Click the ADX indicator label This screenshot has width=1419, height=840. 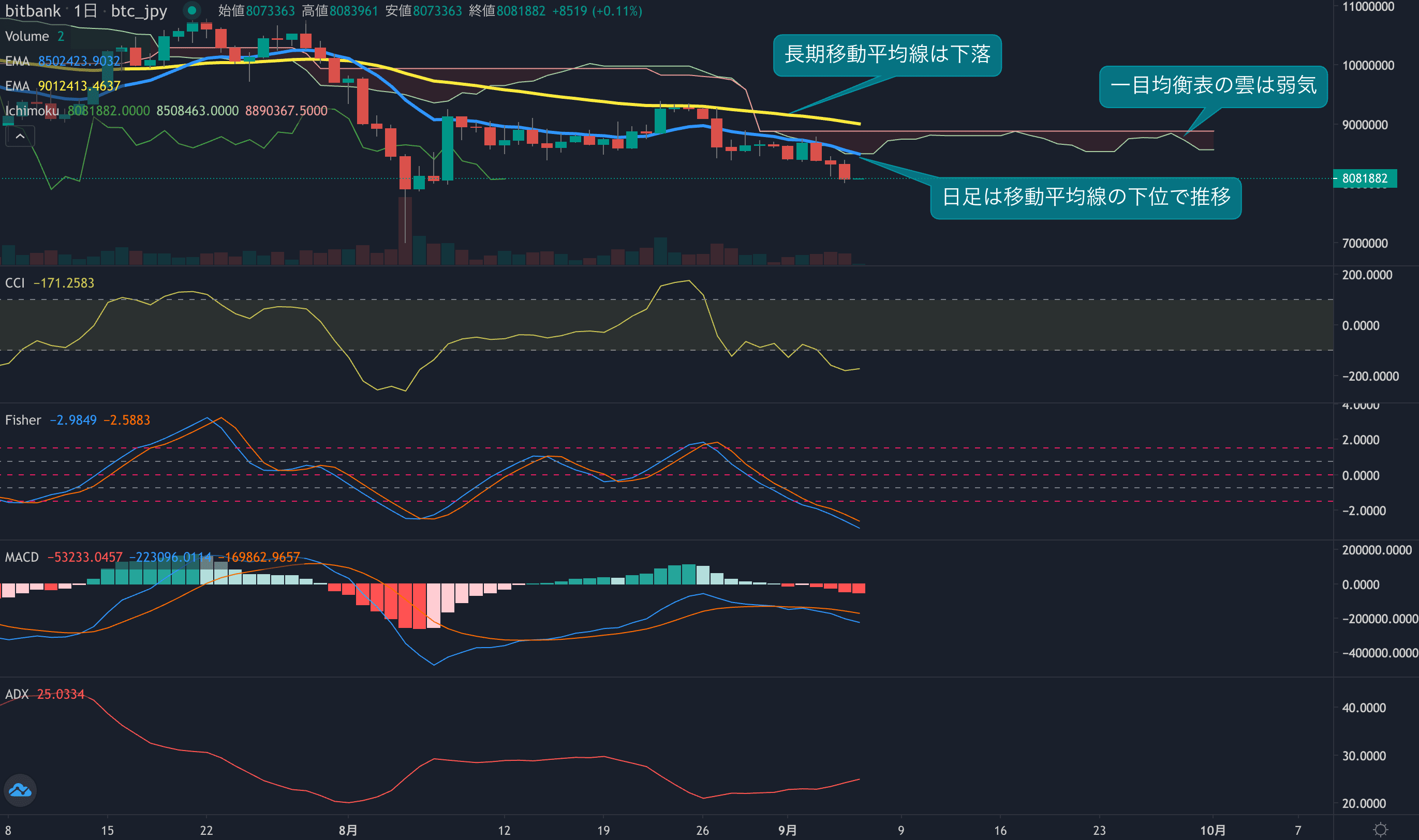tap(17, 694)
